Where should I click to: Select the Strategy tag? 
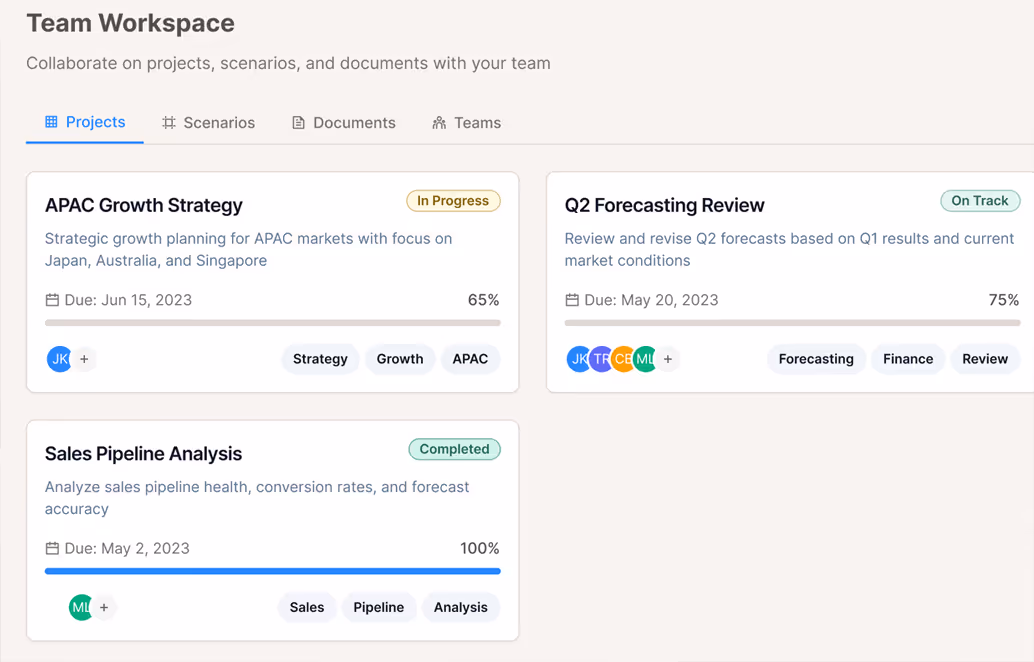click(320, 359)
